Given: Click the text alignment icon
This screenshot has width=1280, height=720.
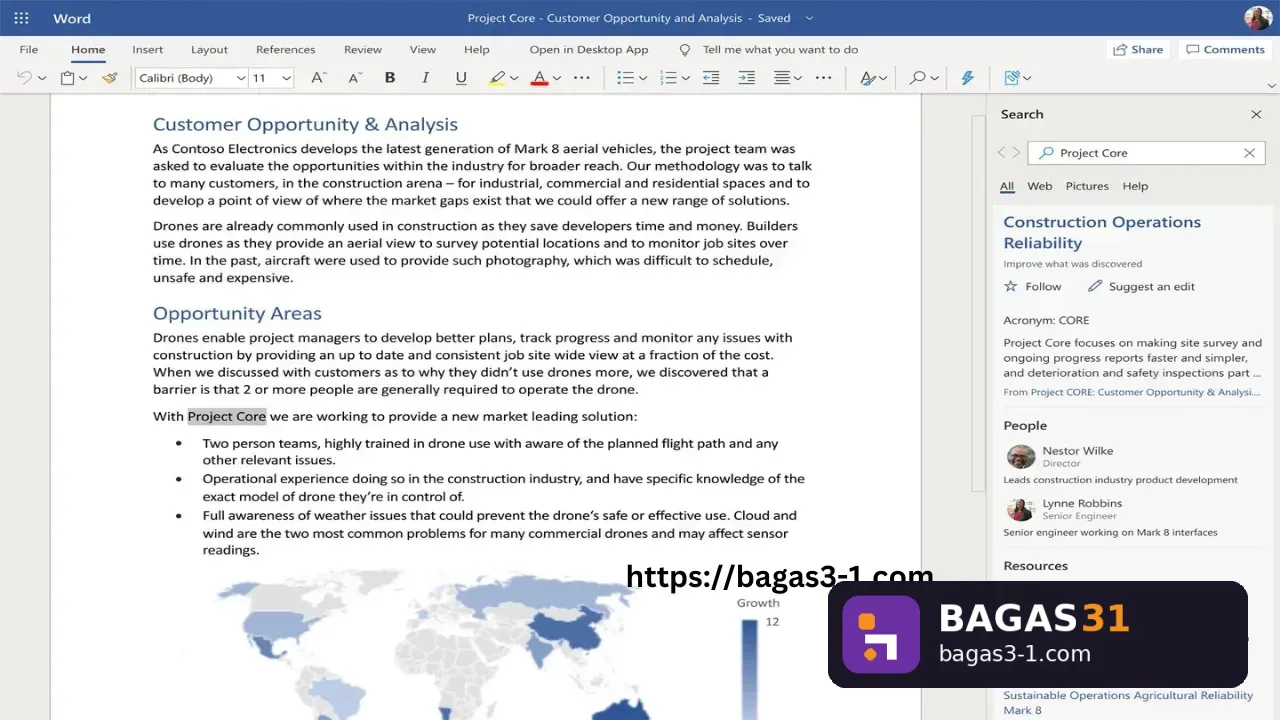Looking at the screenshot, I should click(x=782, y=78).
